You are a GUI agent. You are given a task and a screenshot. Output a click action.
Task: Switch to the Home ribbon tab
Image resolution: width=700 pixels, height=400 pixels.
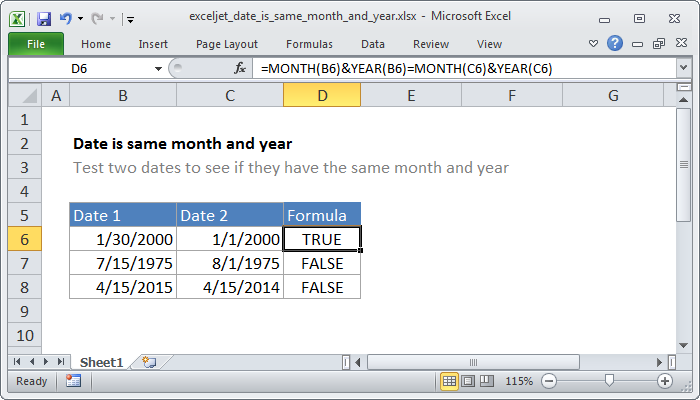(x=96, y=44)
